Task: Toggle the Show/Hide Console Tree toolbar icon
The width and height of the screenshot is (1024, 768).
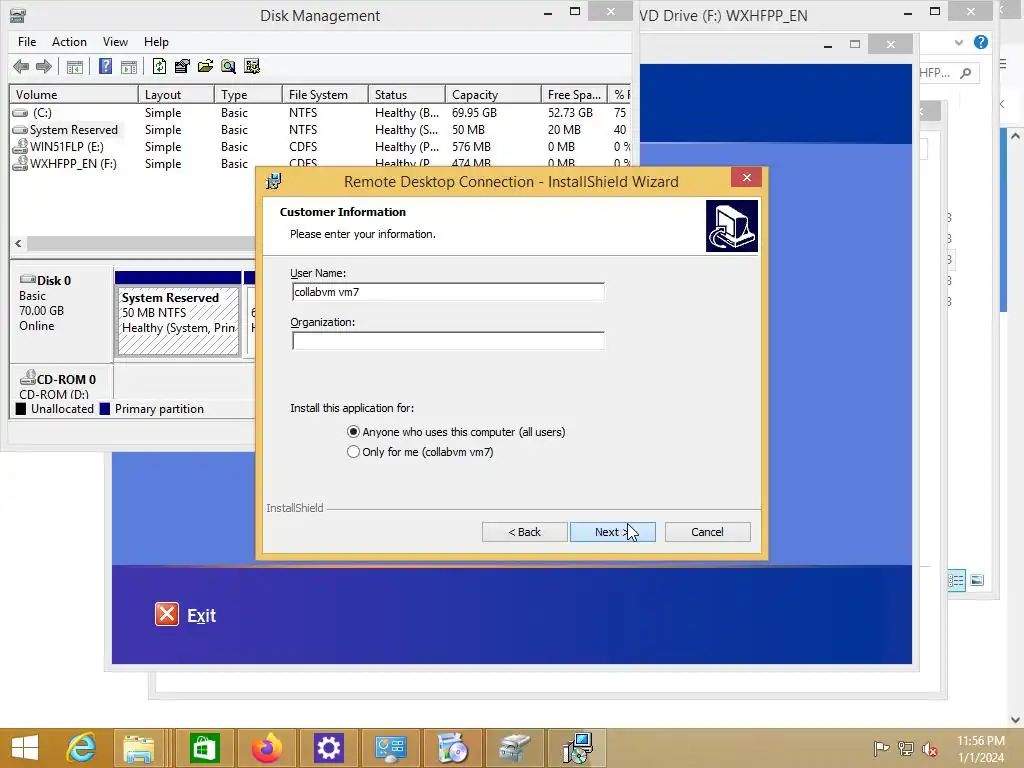Action: [x=74, y=66]
